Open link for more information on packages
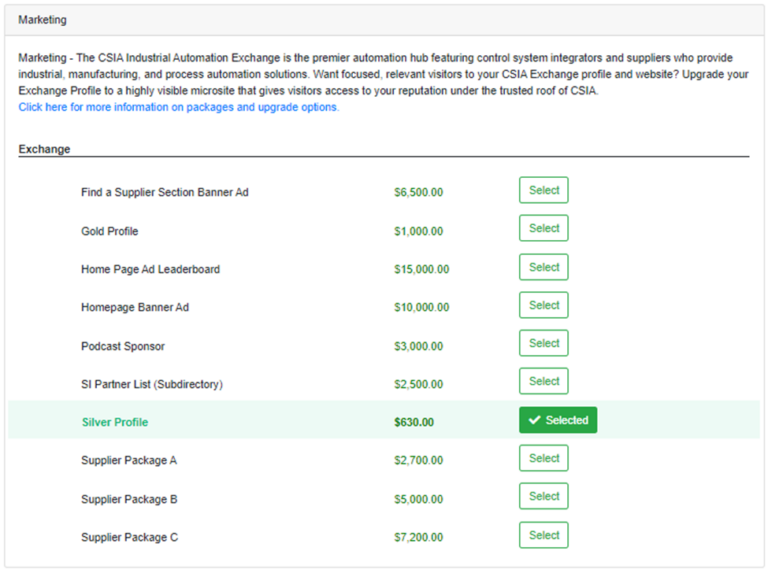This screenshot has height=573, width=768. coord(178,107)
